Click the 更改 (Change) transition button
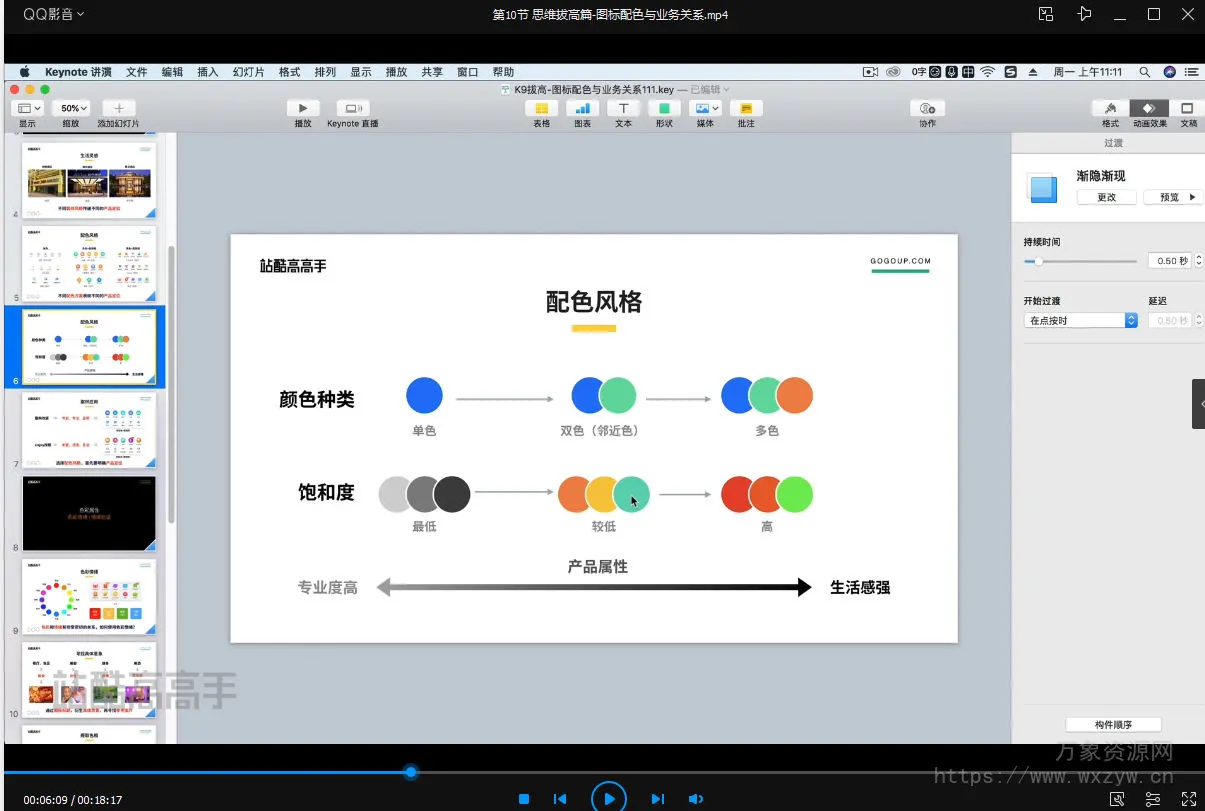The image size is (1205, 811). [1106, 197]
